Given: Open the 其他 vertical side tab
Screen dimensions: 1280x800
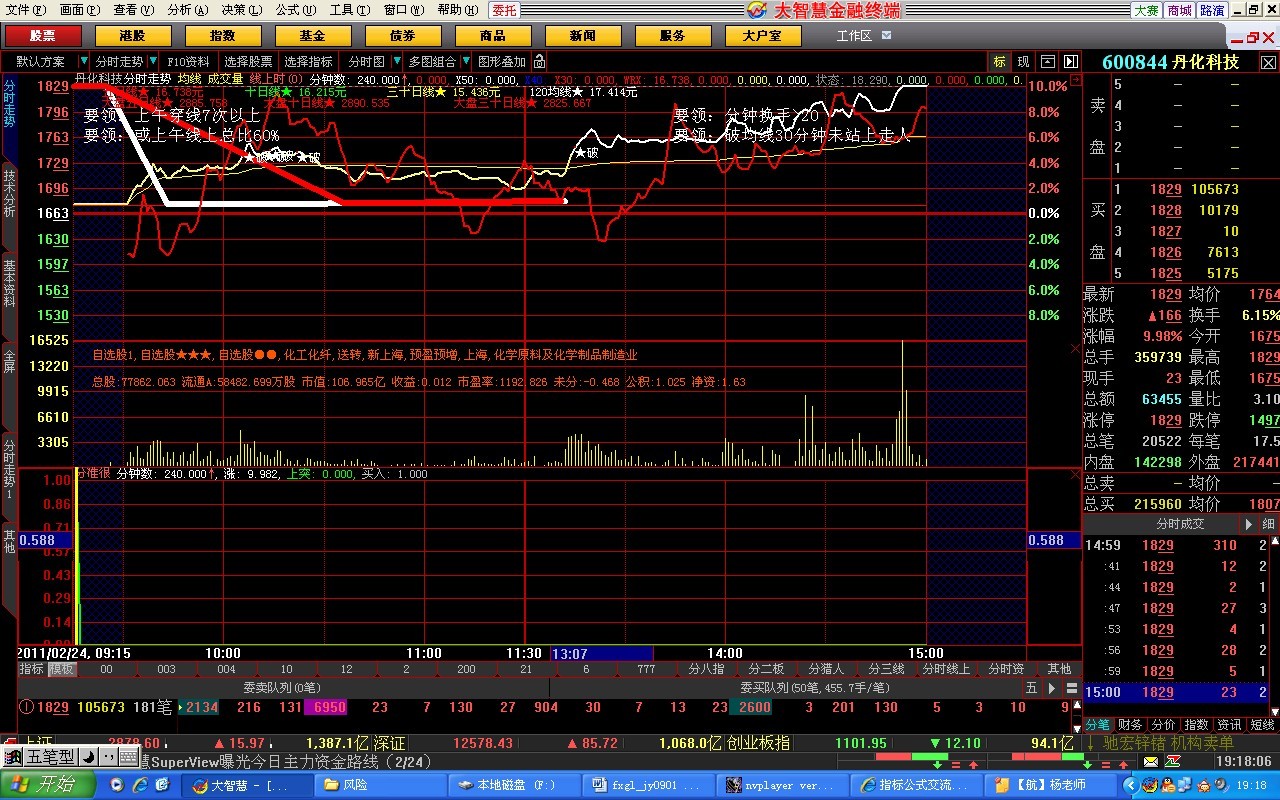Looking at the screenshot, I should tap(9, 542).
